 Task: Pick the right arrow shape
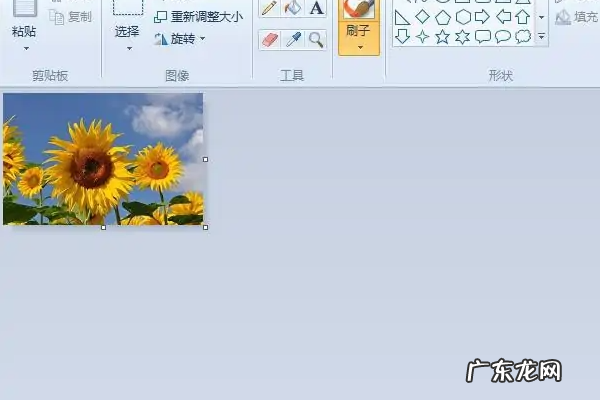click(482, 17)
